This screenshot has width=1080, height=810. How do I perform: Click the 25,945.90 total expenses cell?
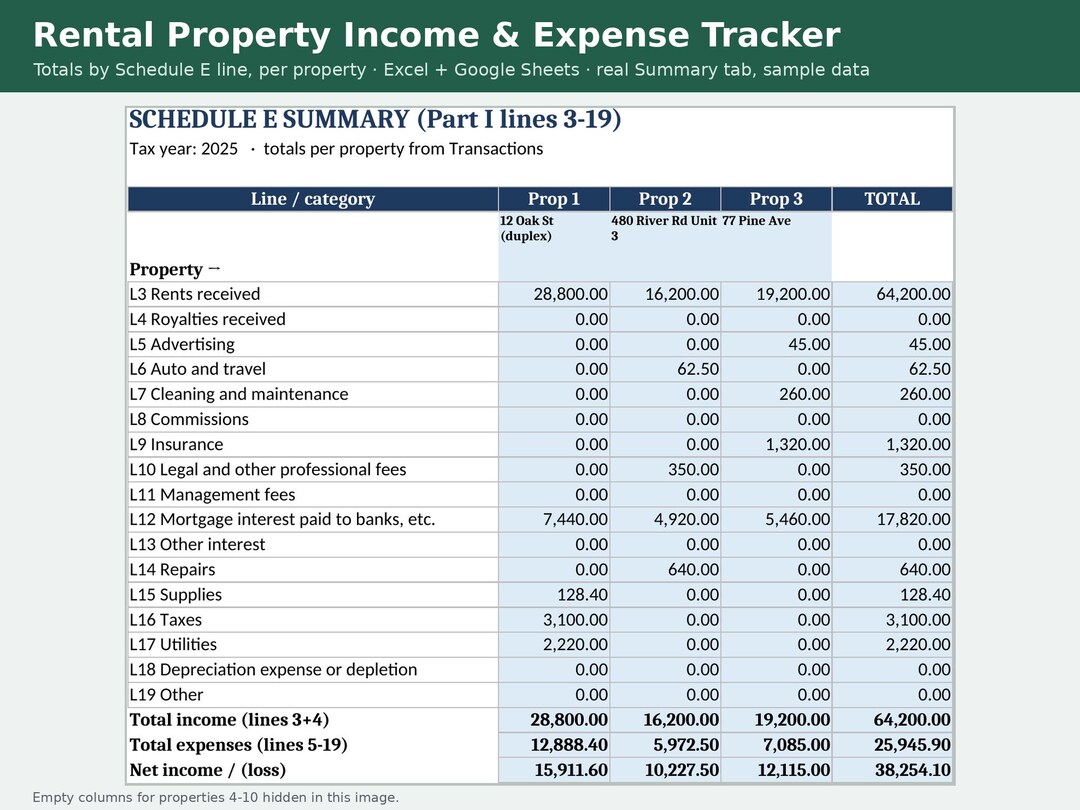pos(892,745)
